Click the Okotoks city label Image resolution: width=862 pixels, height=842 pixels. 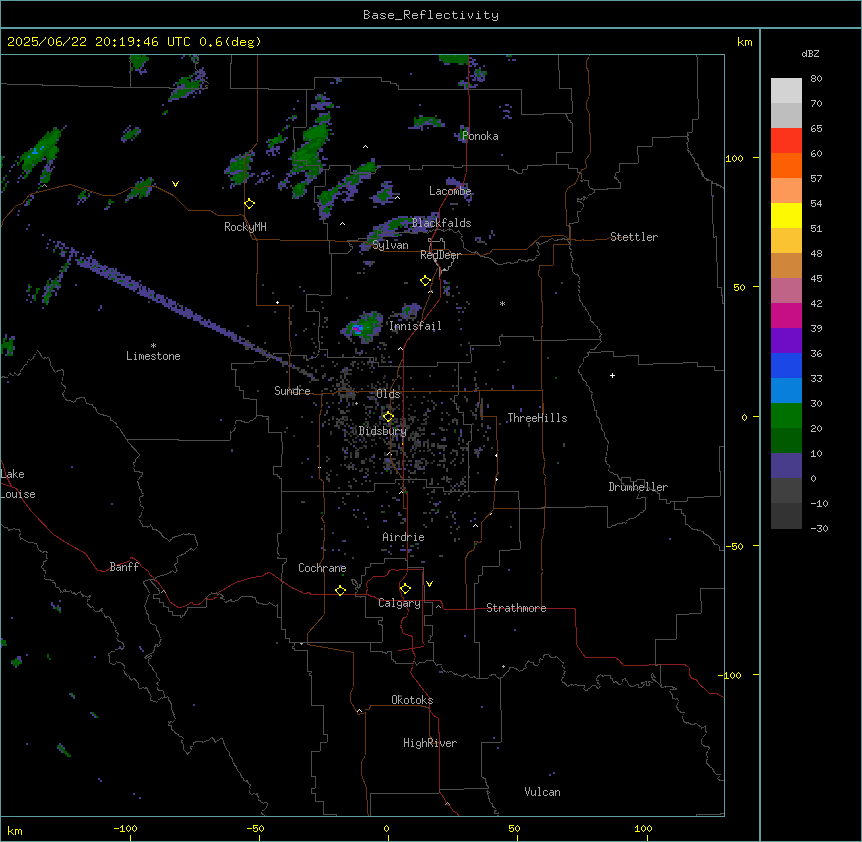(412, 700)
